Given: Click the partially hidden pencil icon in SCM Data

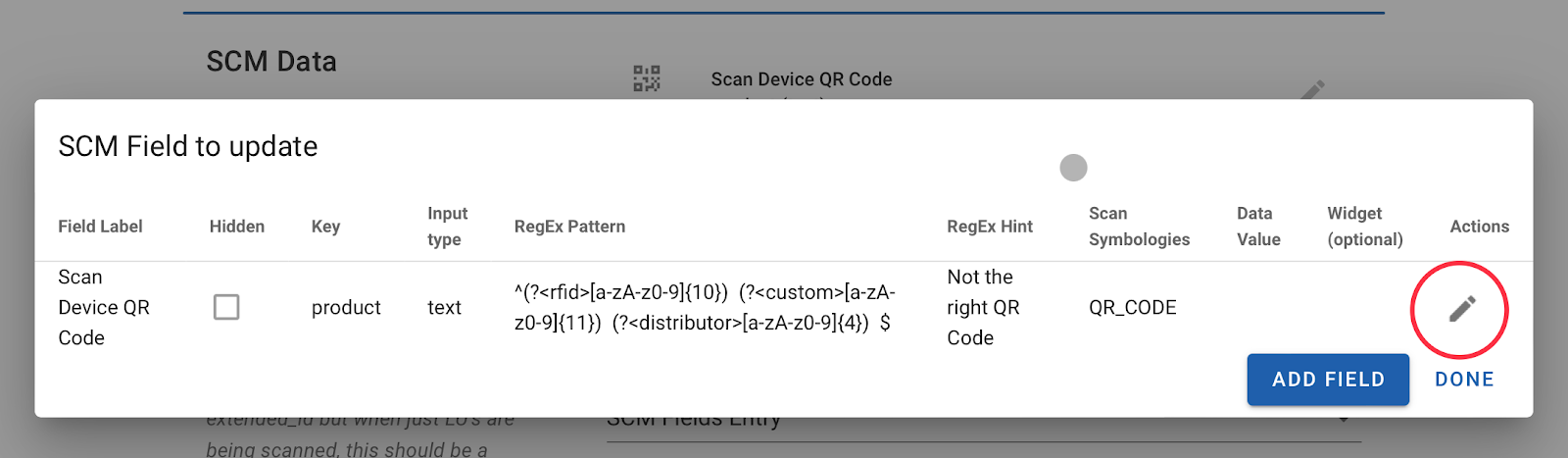Looking at the screenshot, I should click(1312, 90).
